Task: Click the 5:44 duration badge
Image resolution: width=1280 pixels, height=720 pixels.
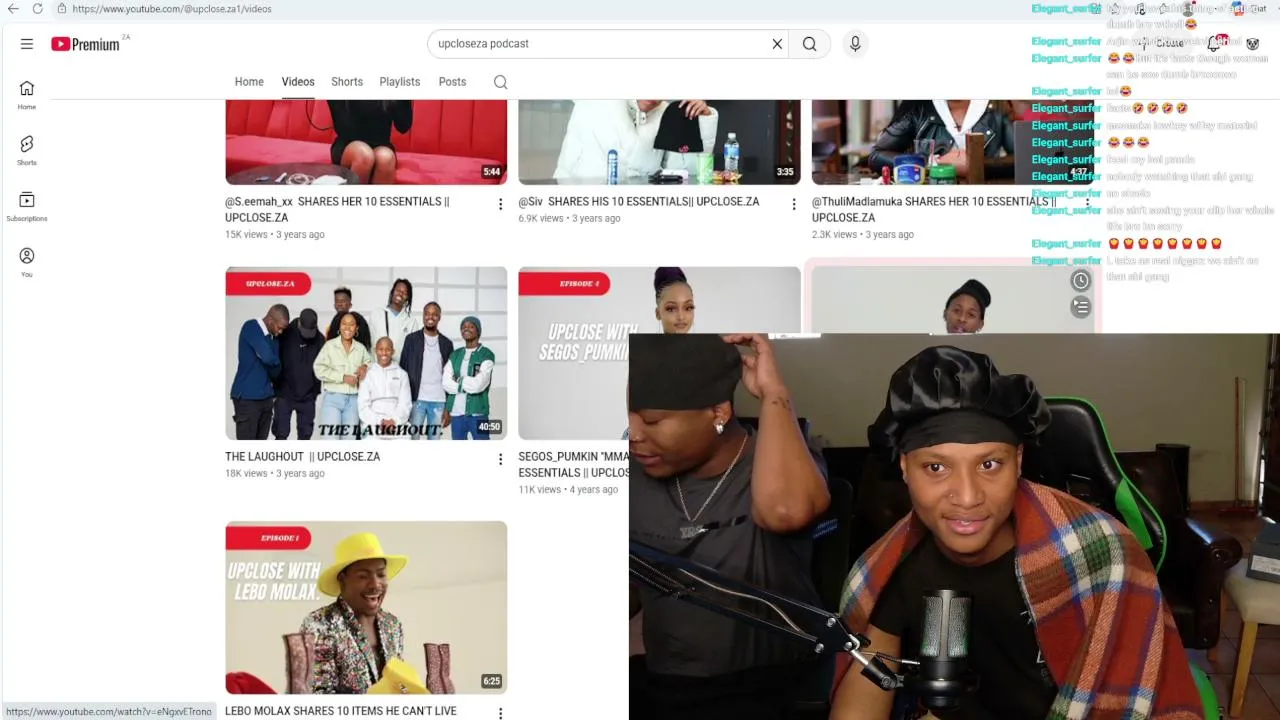Action: 491,172
